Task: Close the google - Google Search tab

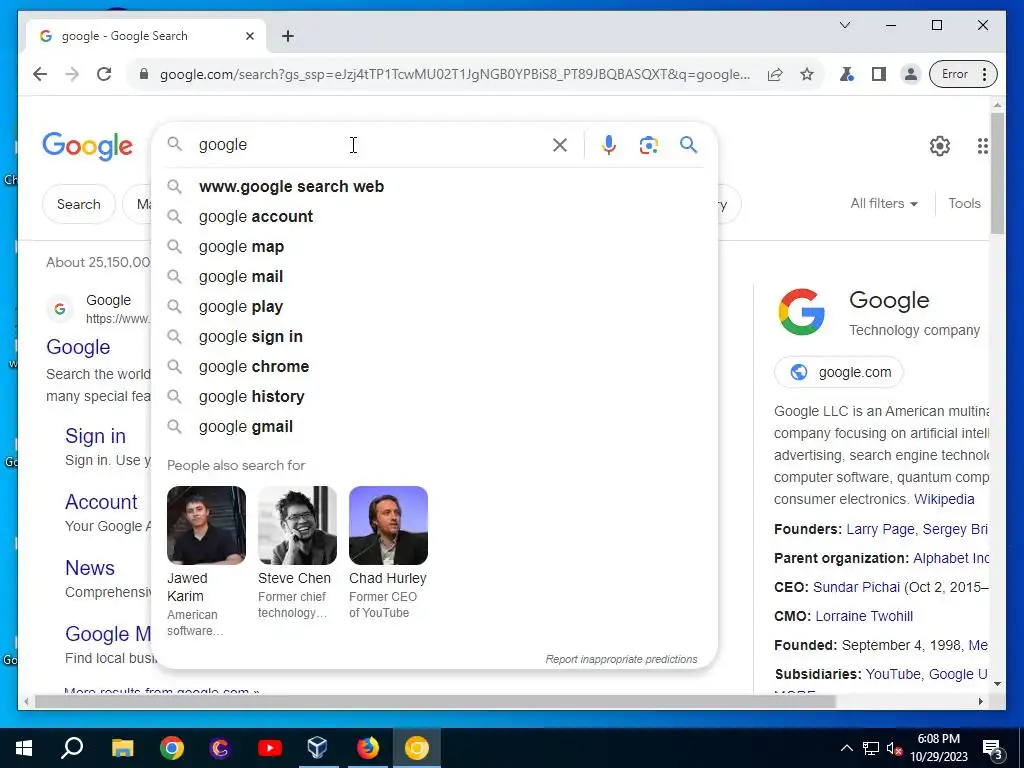Action: pos(249,36)
